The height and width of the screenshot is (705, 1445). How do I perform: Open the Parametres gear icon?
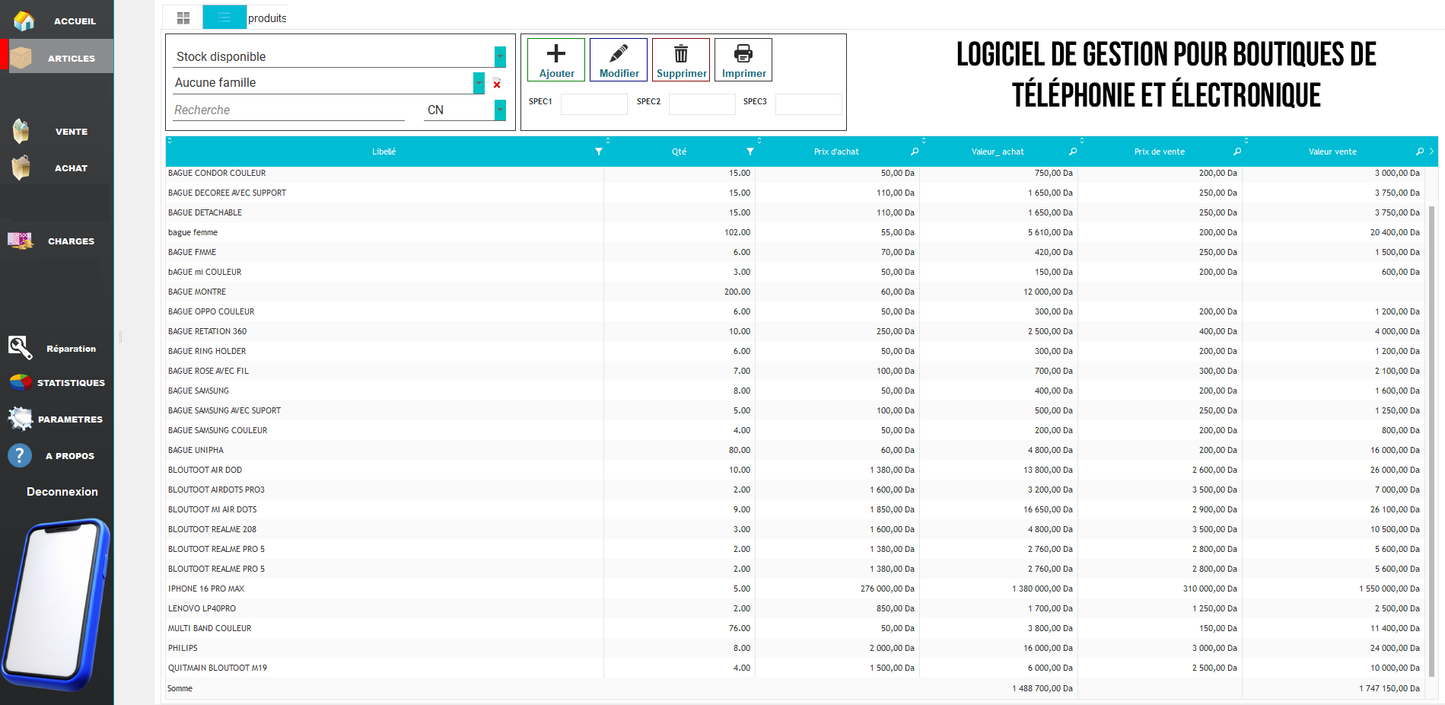coord(19,417)
